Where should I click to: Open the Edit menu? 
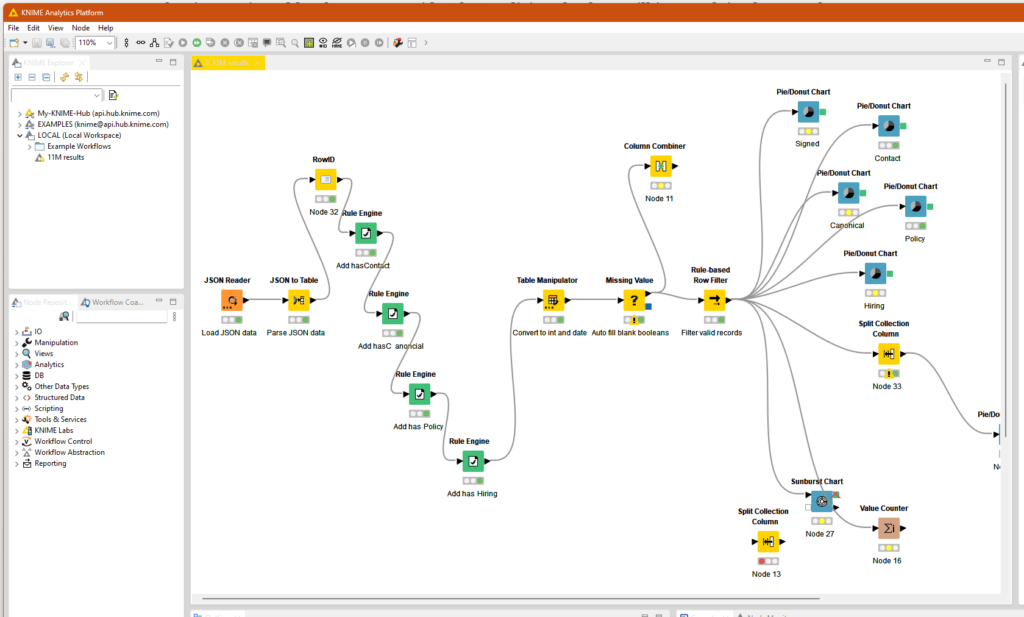pyautogui.click(x=33, y=28)
